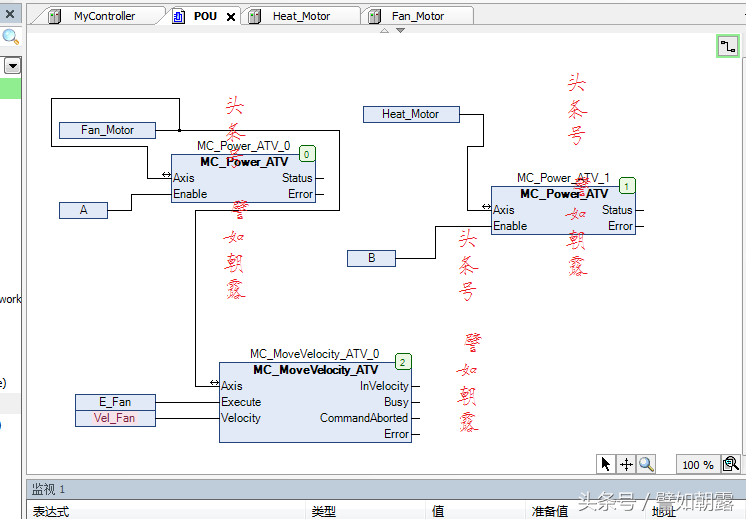Click the 准备值 column header
746x519 pixels.
tap(550, 511)
